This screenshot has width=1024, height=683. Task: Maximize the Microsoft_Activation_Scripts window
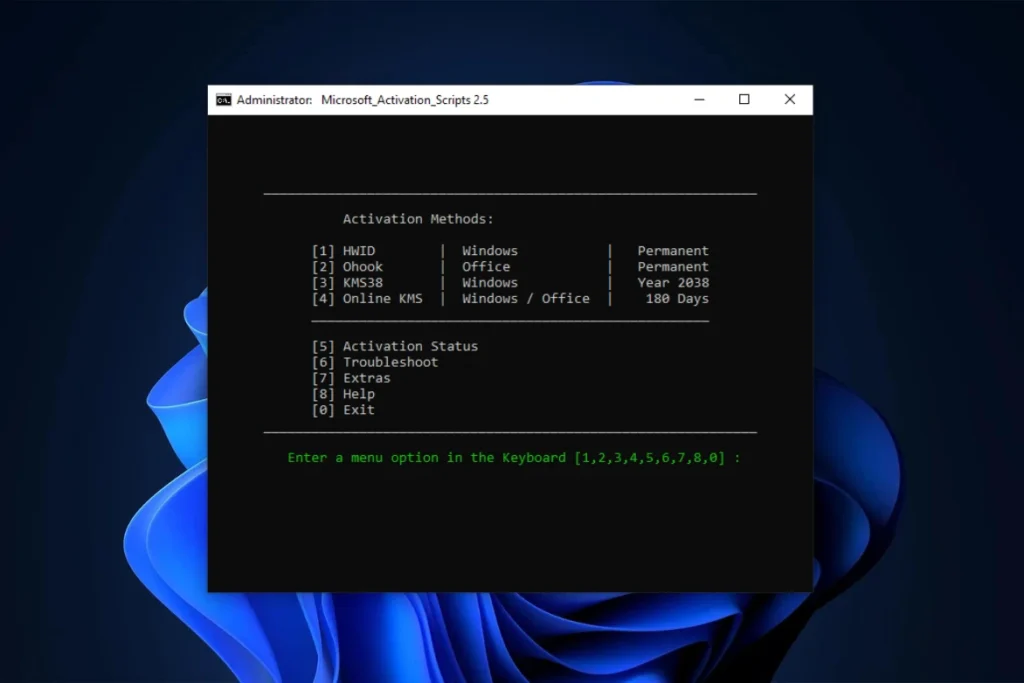(744, 99)
